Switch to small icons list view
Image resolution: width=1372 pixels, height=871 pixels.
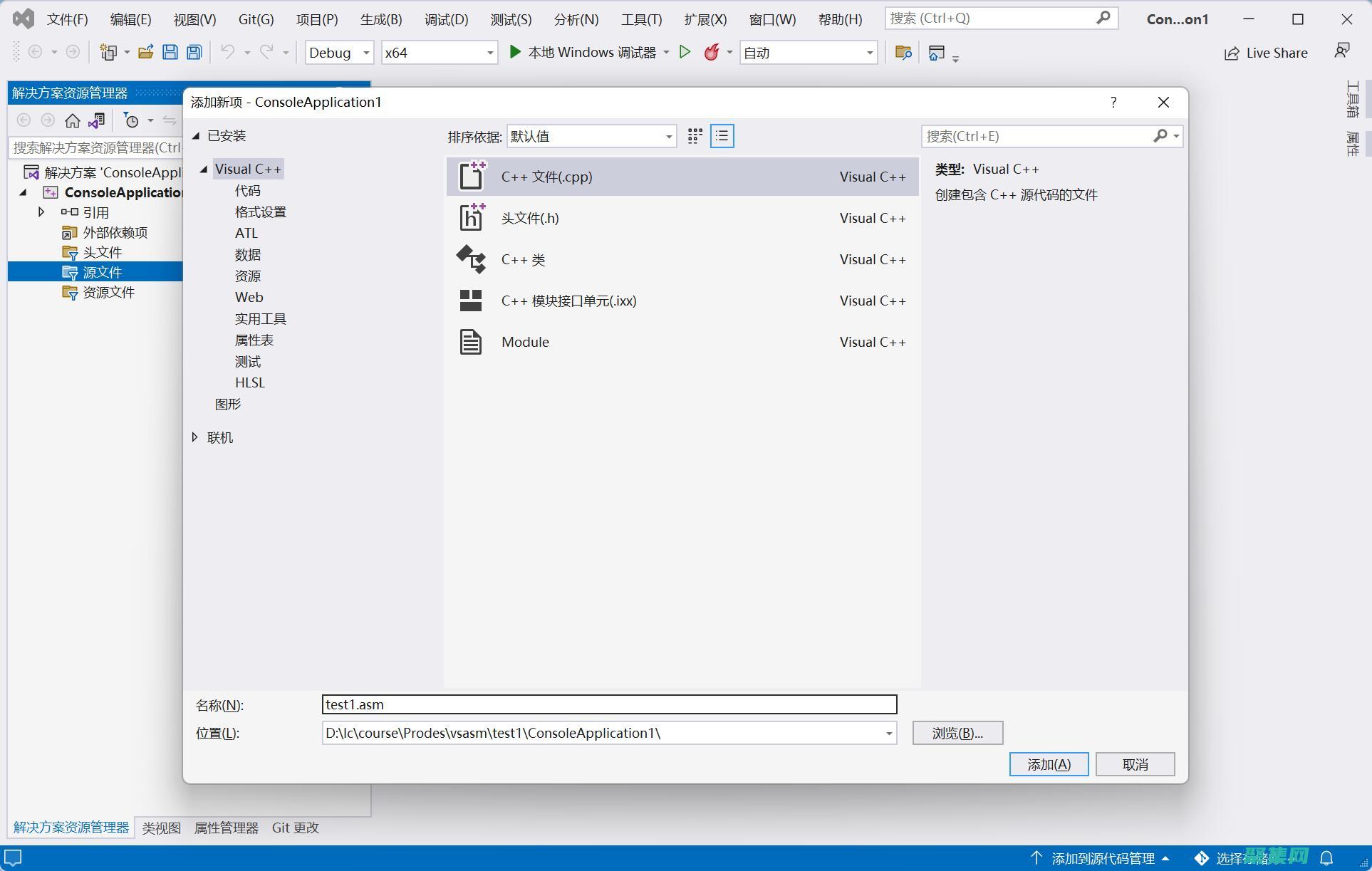pos(722,136)
